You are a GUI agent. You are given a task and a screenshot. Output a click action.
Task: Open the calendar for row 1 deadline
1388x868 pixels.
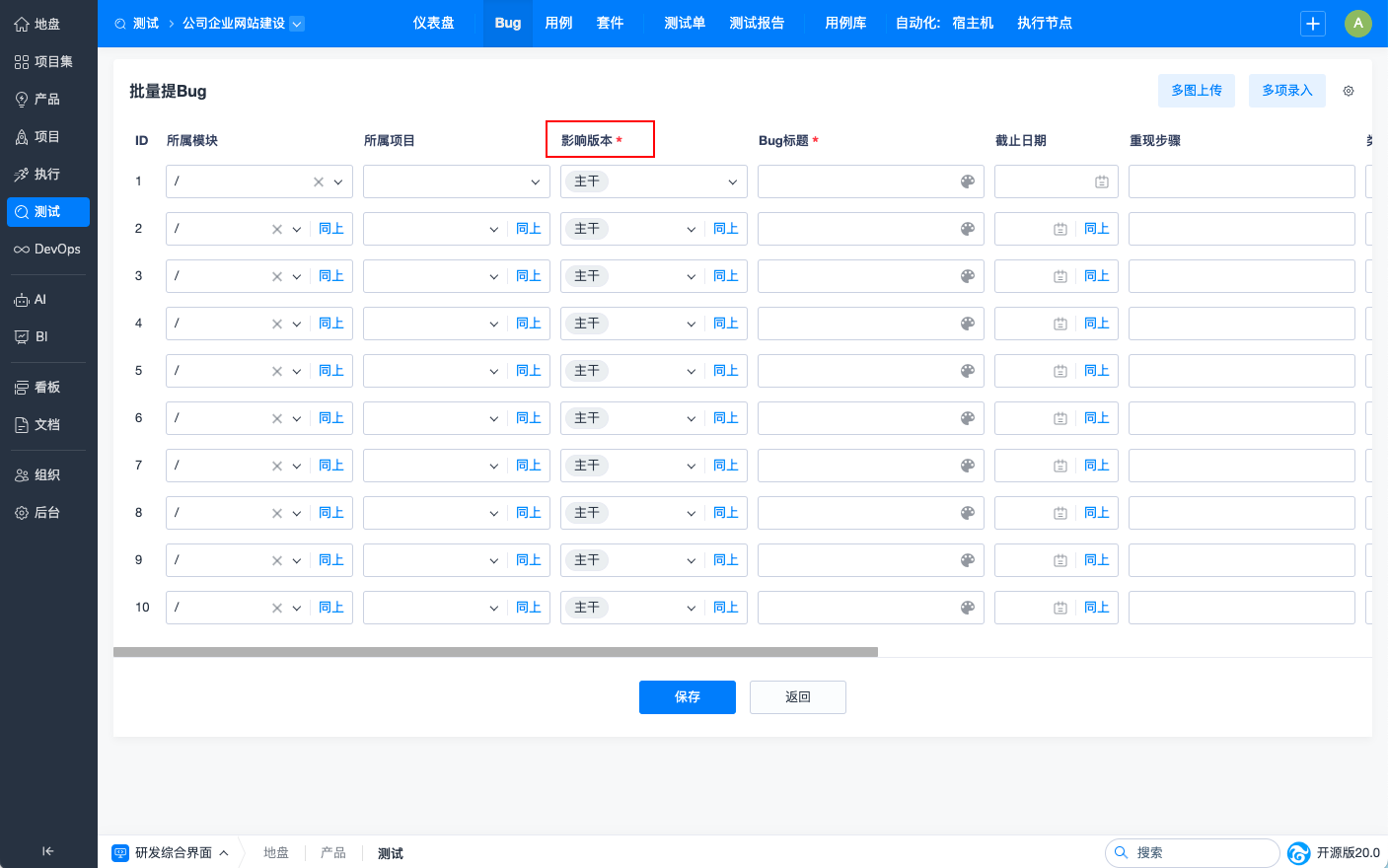tap(1102, 181)
